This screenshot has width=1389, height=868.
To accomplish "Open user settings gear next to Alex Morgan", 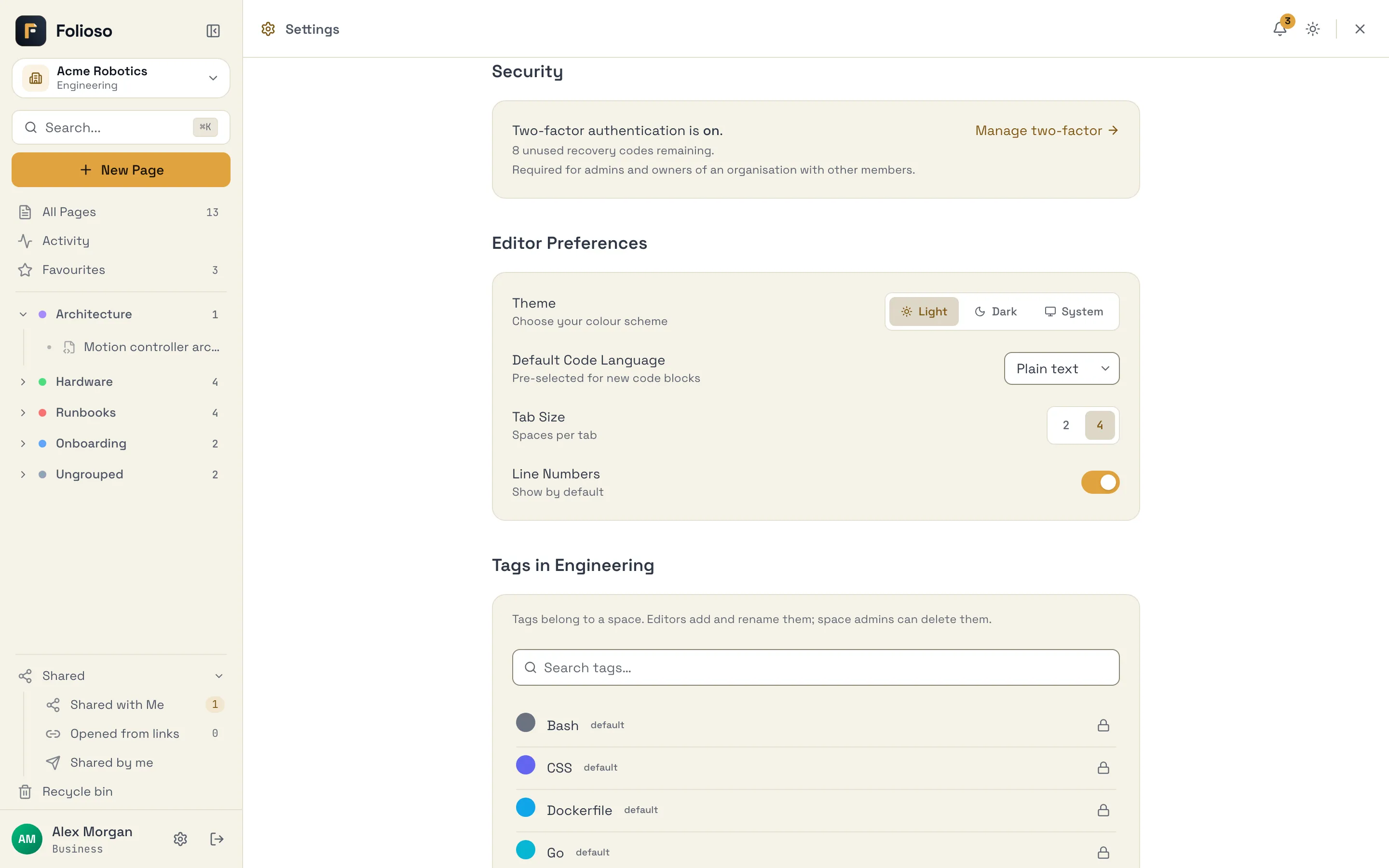I will [180, 839].
